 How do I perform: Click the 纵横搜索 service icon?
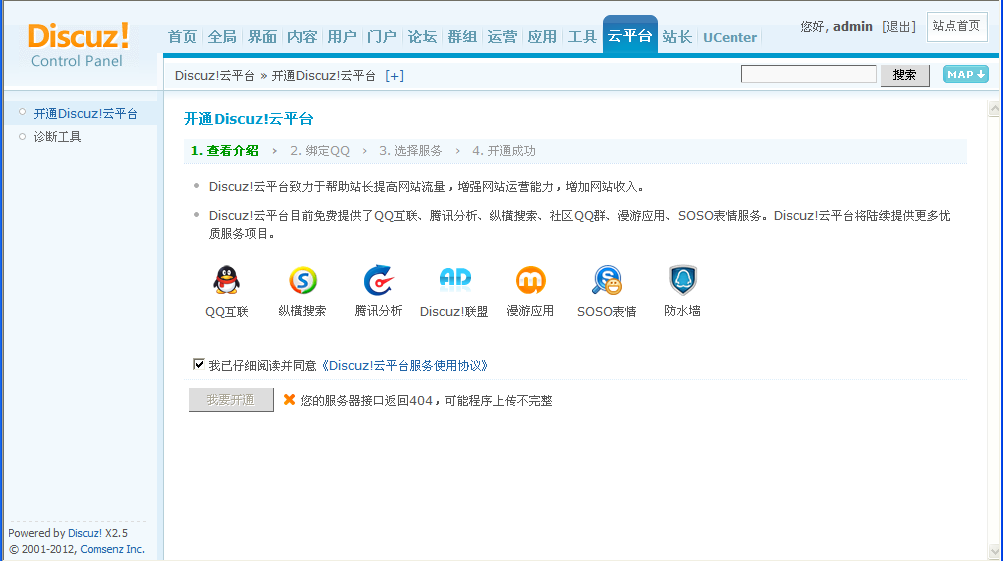point(303,280)
